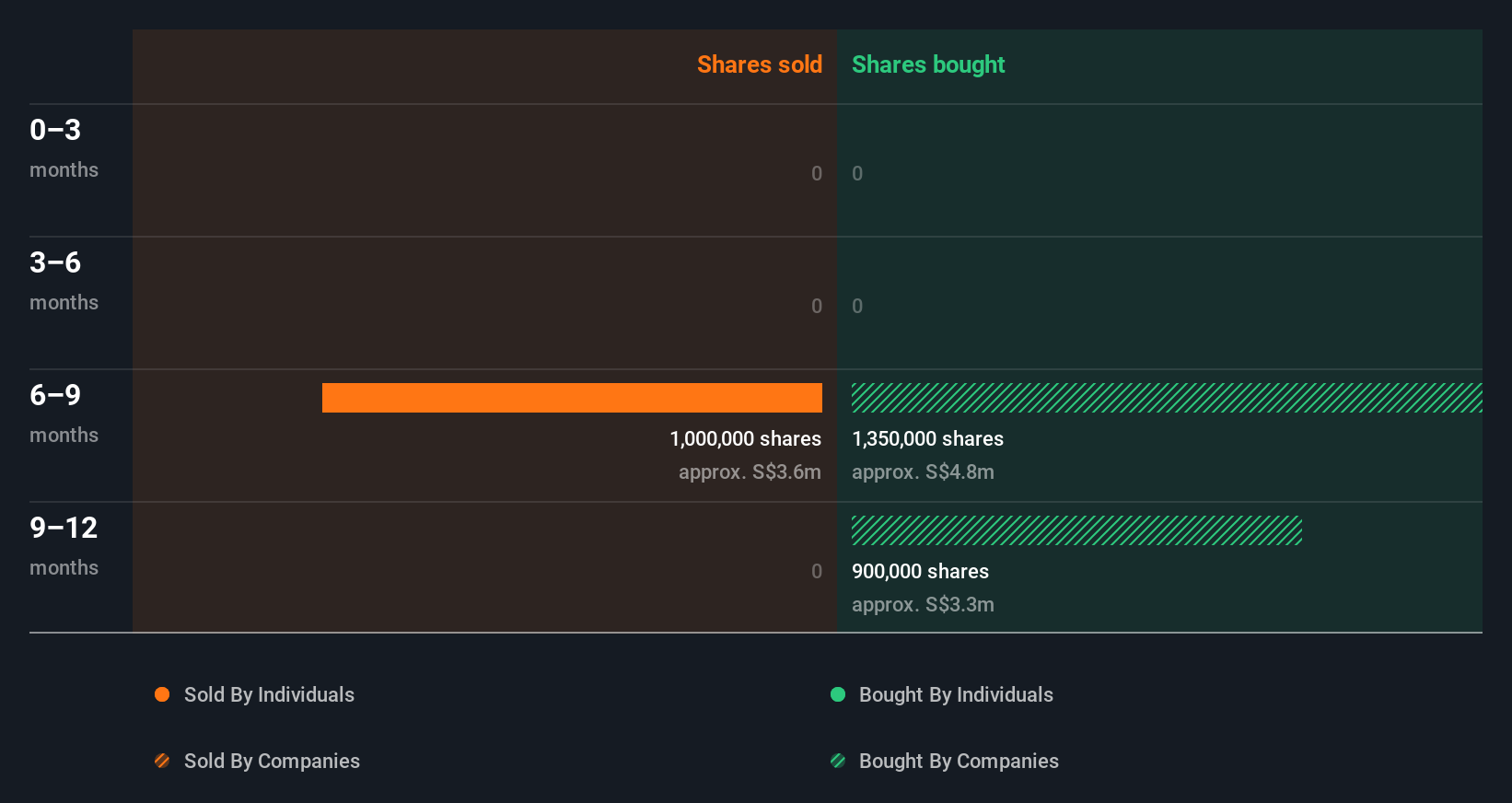Click the Shares sold column header

coord(759,64)
